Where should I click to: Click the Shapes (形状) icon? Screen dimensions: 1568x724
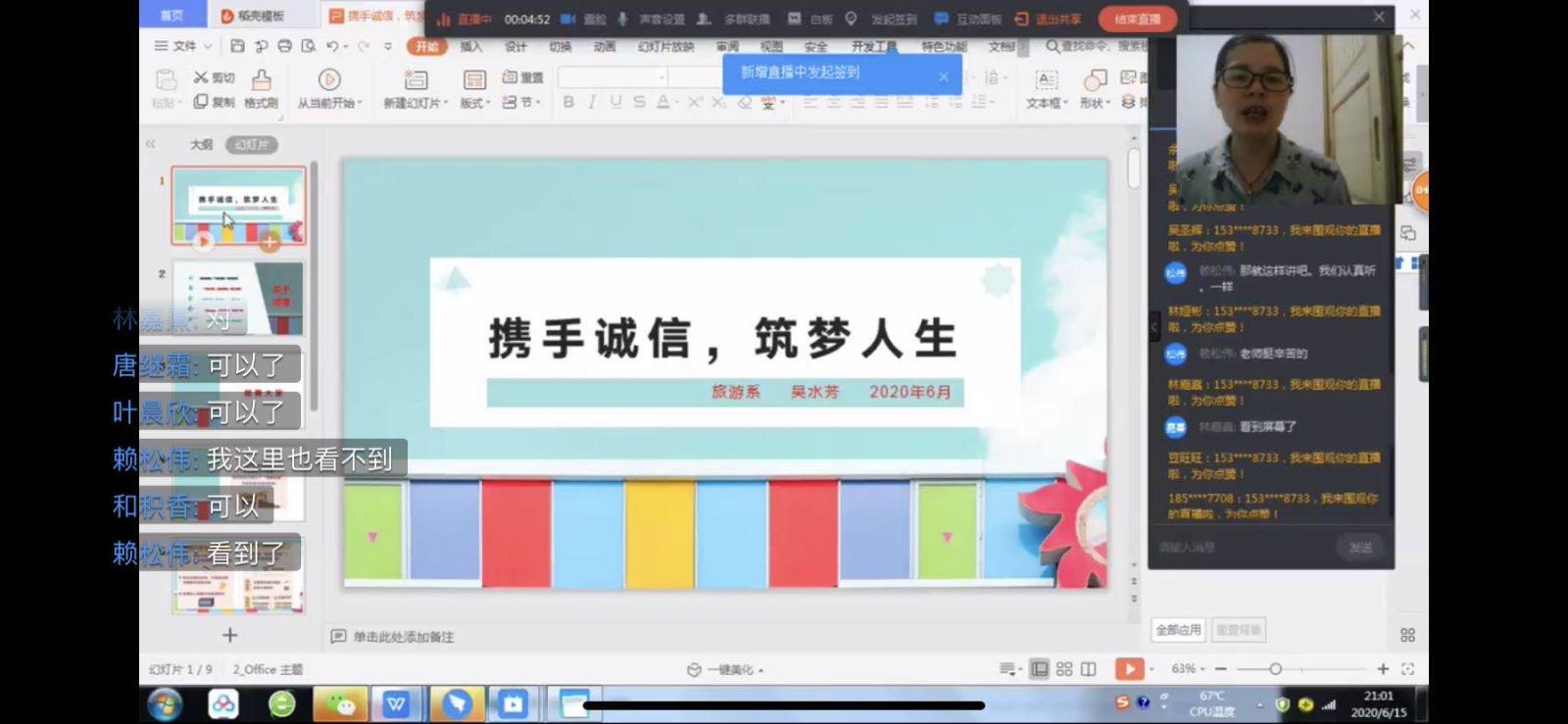point(1095,80)
